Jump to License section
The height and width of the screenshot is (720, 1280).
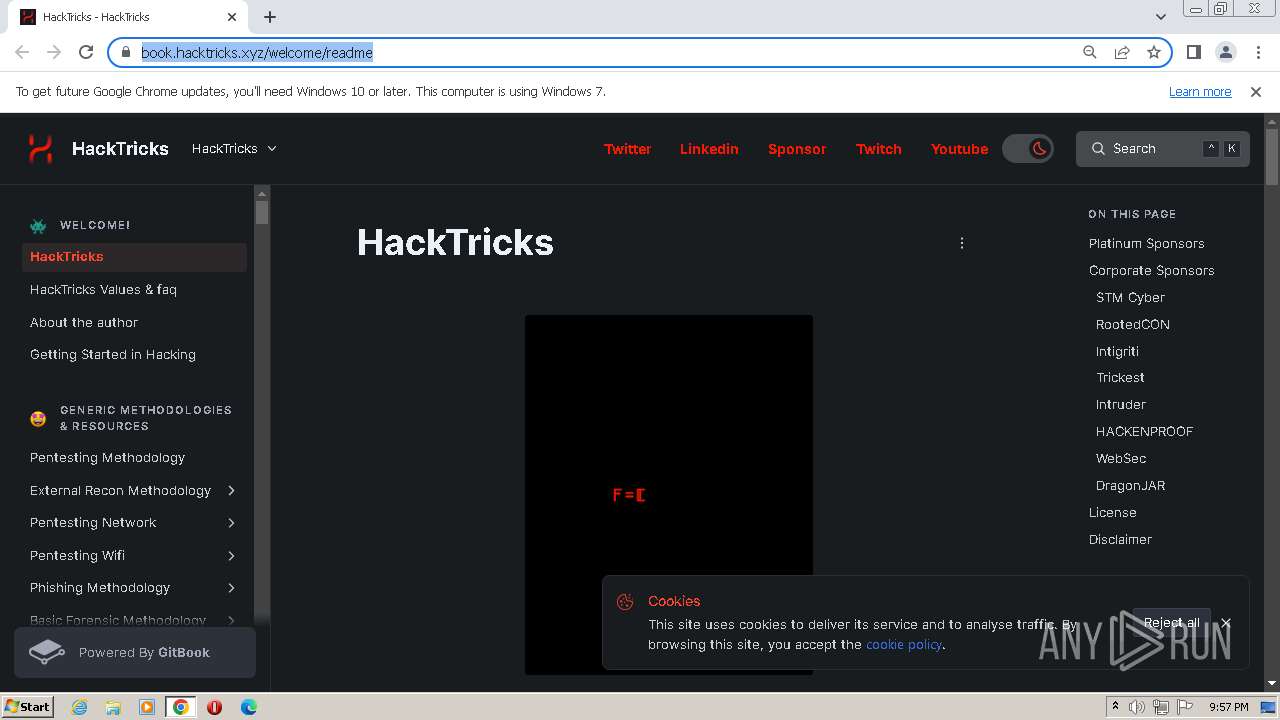(1112, 512)
